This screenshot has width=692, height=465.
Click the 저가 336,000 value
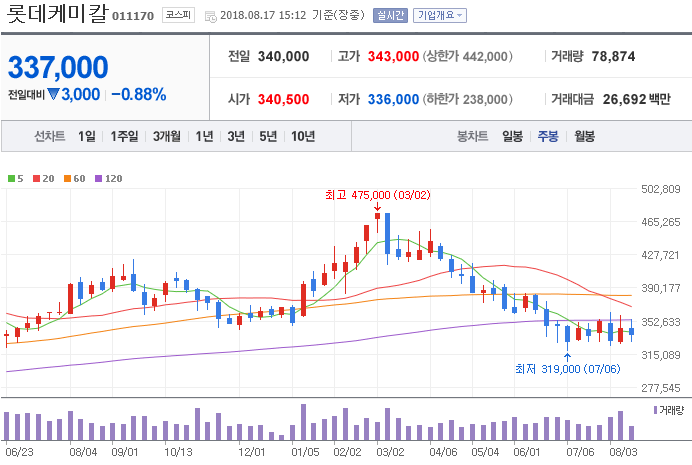[393, 99]
